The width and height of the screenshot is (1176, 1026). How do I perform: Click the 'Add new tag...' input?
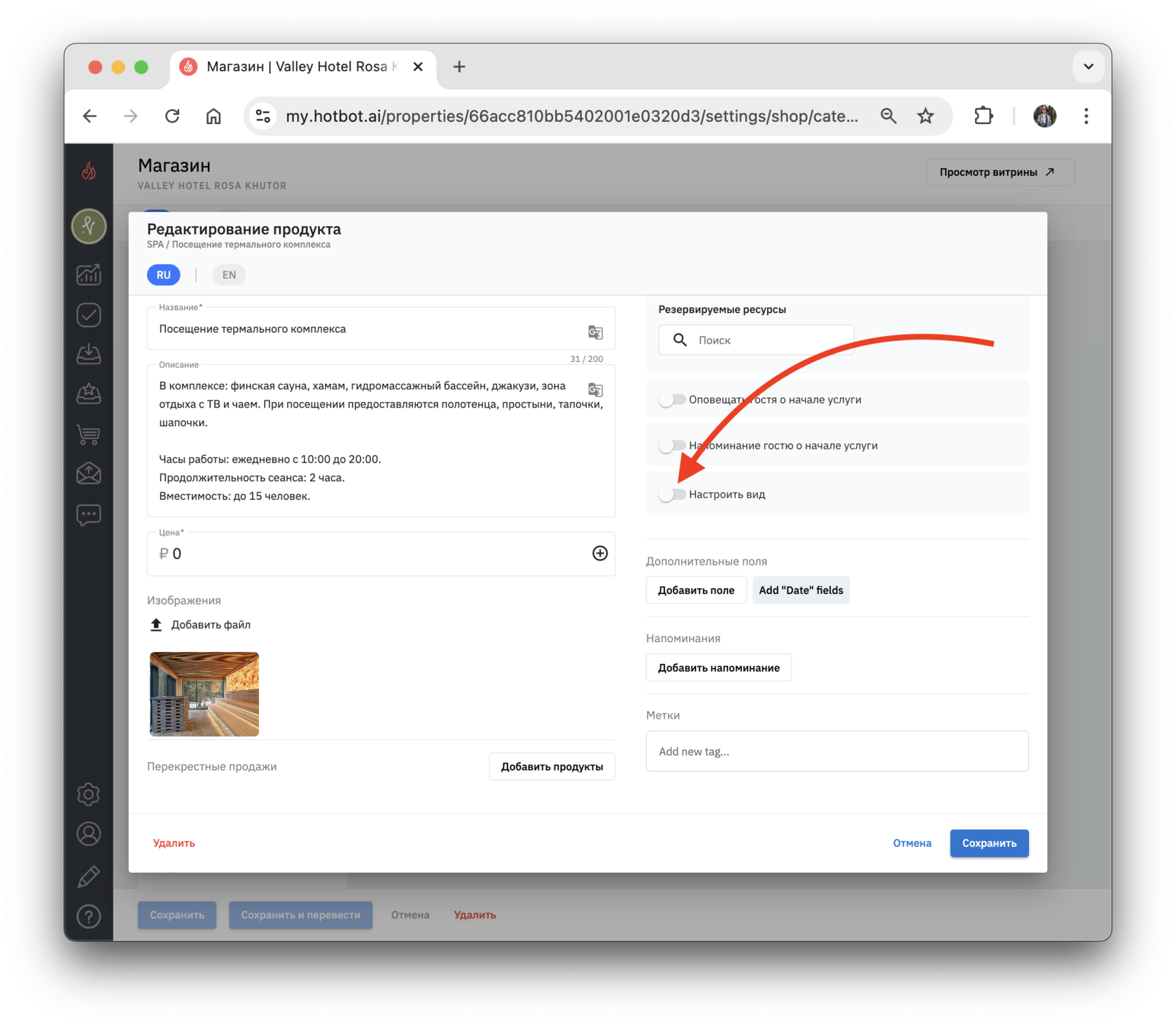tap(837, 751)
